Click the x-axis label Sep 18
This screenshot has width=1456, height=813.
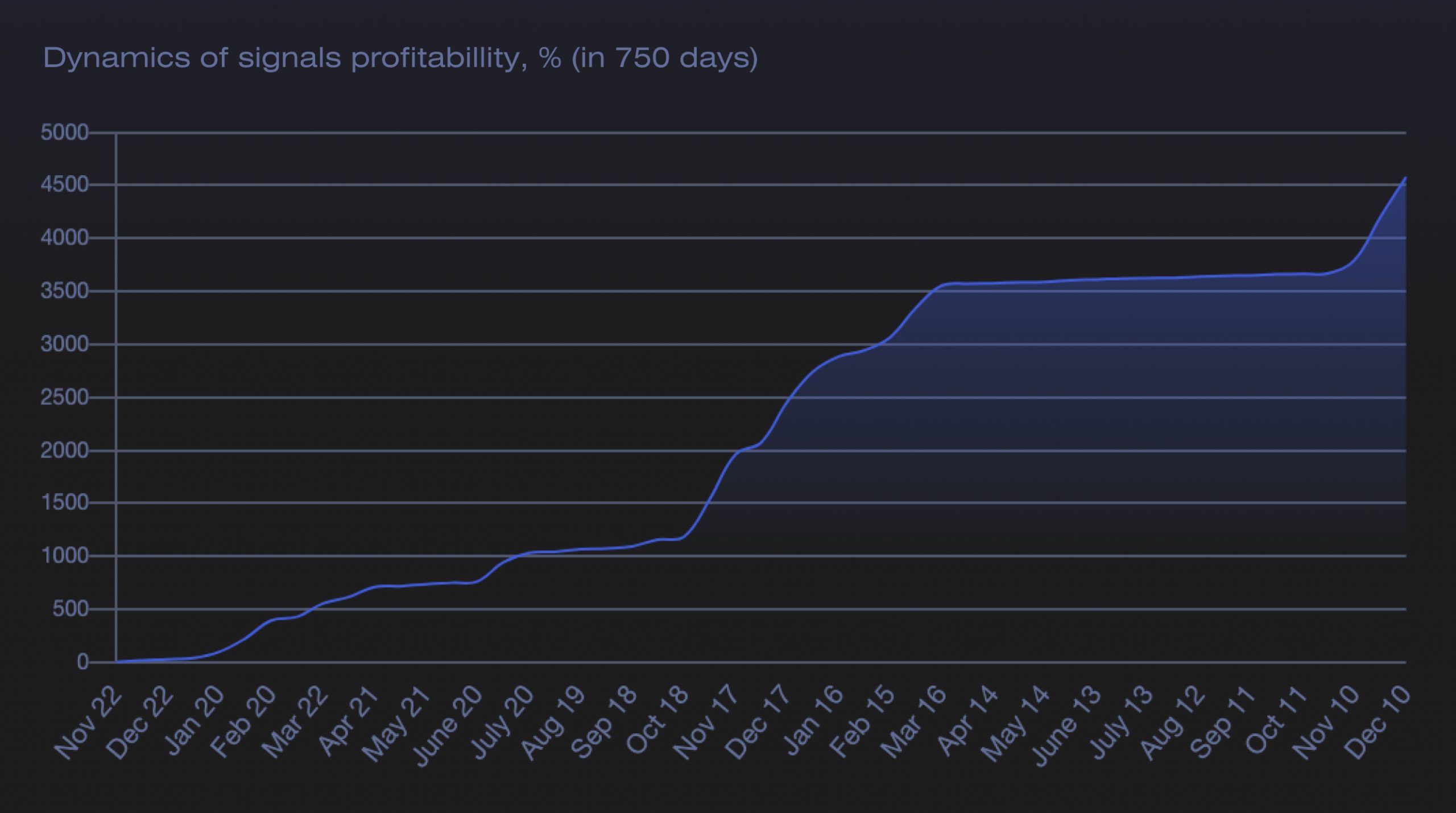tap(603, 721)
